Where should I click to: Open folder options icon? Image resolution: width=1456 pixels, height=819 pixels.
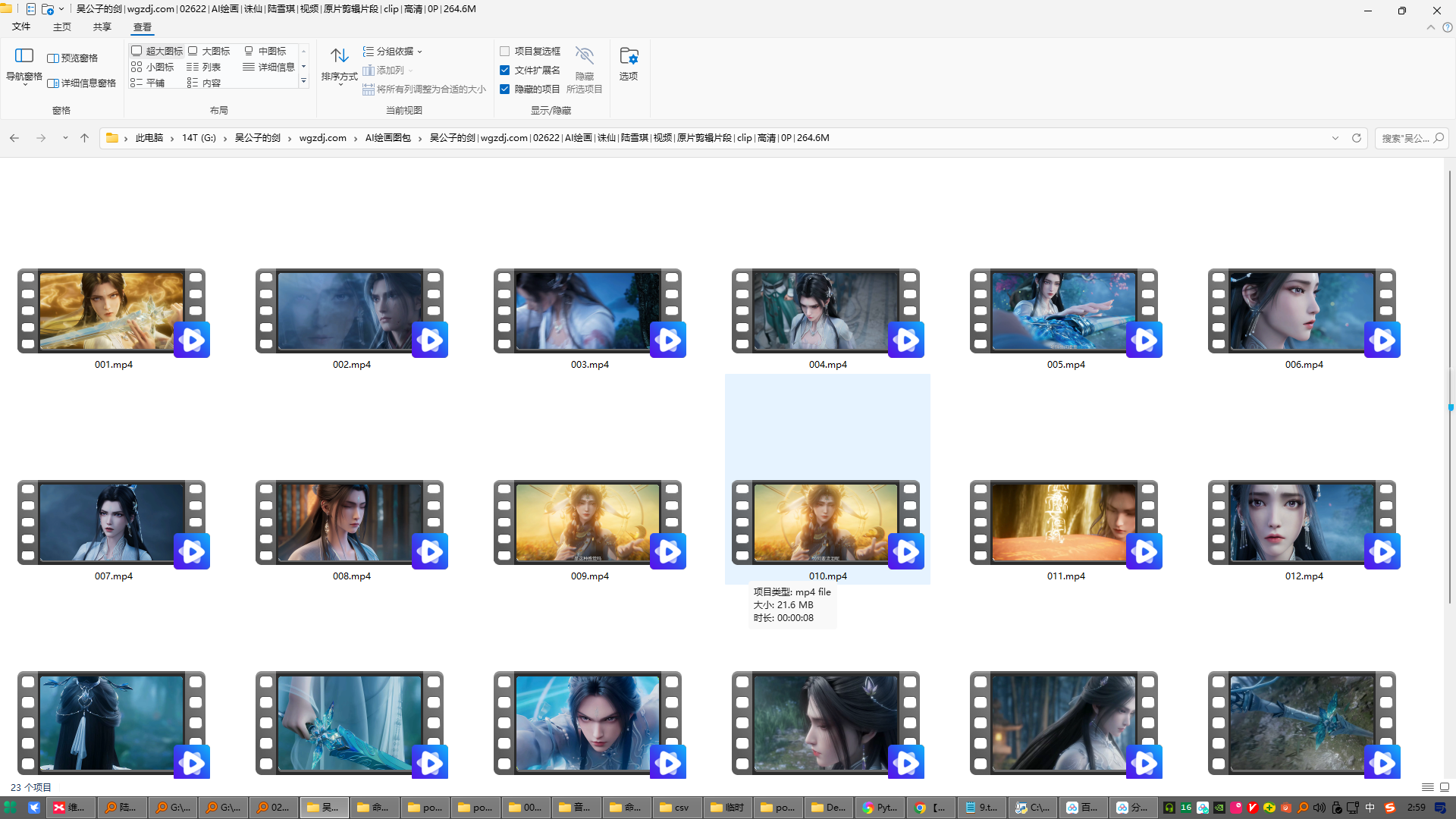[628, 57]
